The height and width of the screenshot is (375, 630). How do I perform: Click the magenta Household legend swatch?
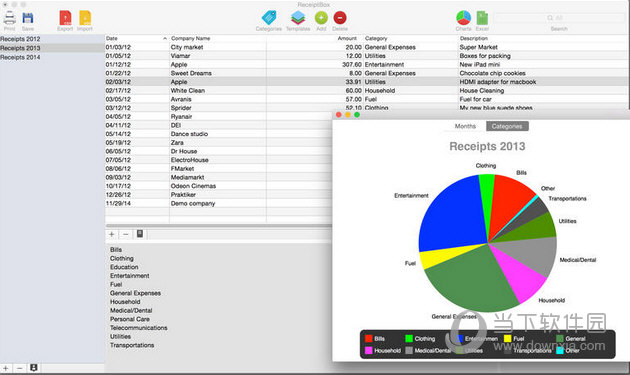pos(369,350)
